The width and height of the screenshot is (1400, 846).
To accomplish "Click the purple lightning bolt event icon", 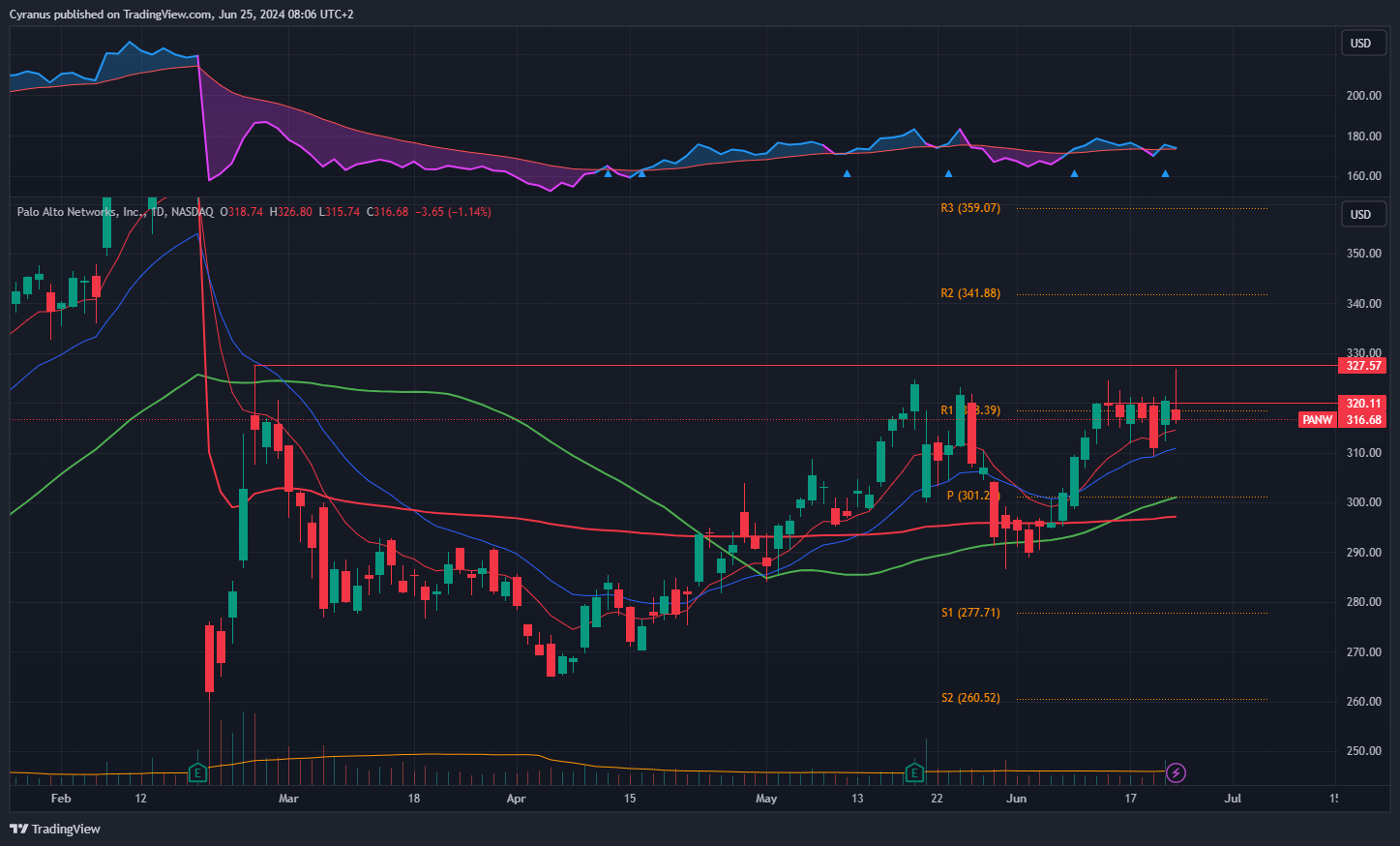I will (x=1176, y=772).
